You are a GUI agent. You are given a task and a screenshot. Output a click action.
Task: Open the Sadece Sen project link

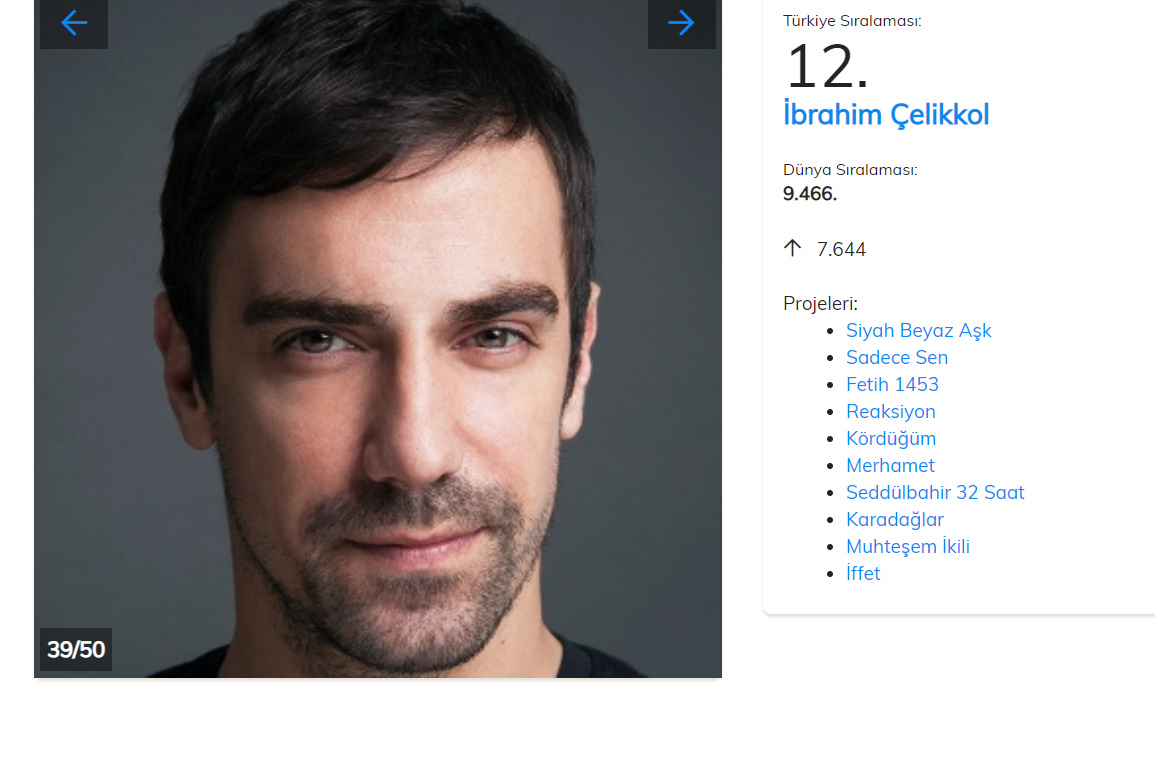pos(896,357)
